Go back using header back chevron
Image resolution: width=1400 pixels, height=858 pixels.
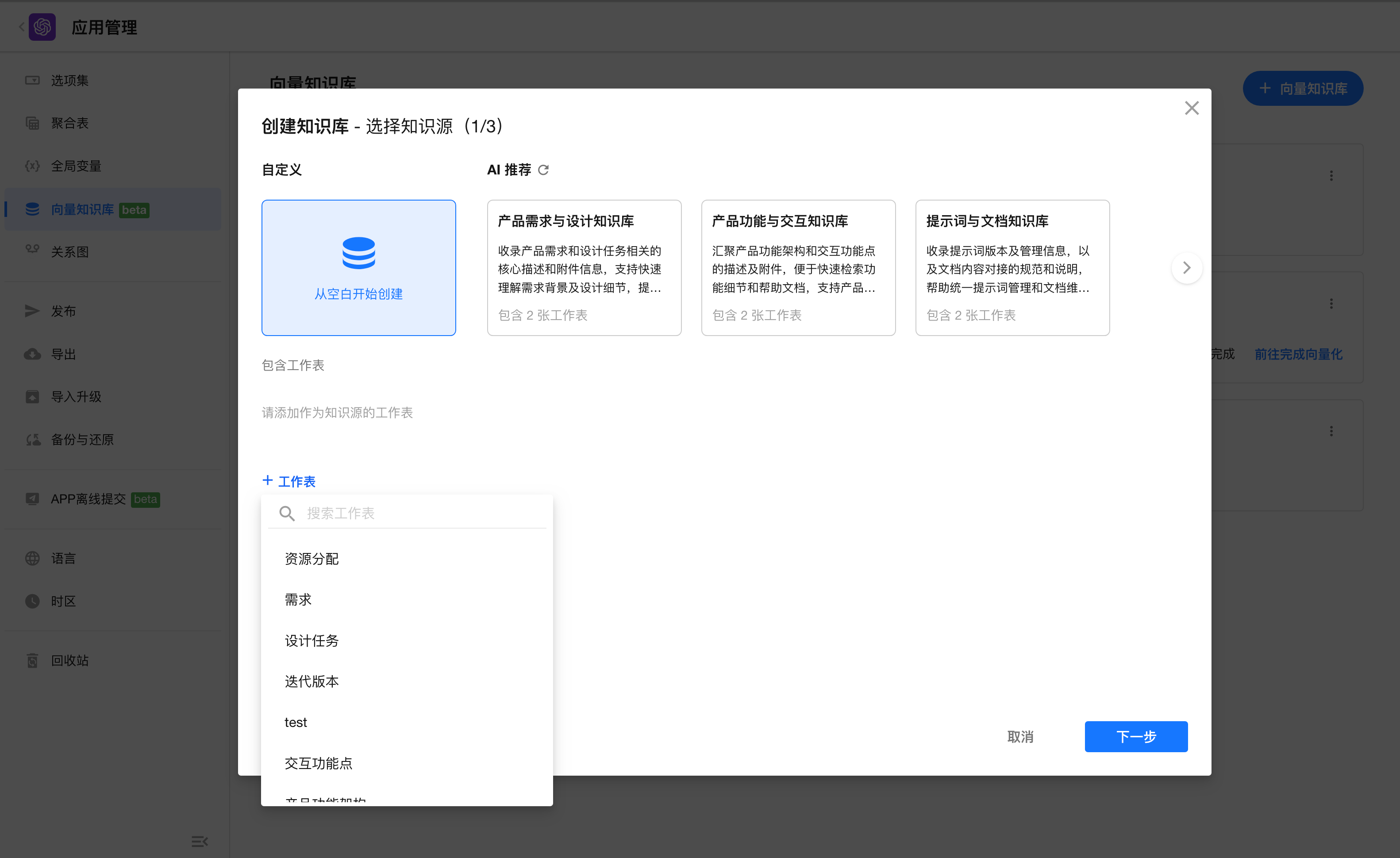(22, 27)
